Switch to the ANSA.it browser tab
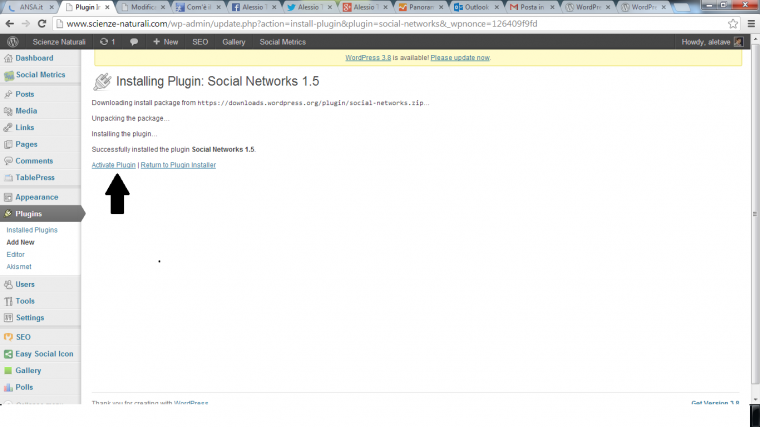Viewport: 760px width, 427px height. (x=30, y=7)
